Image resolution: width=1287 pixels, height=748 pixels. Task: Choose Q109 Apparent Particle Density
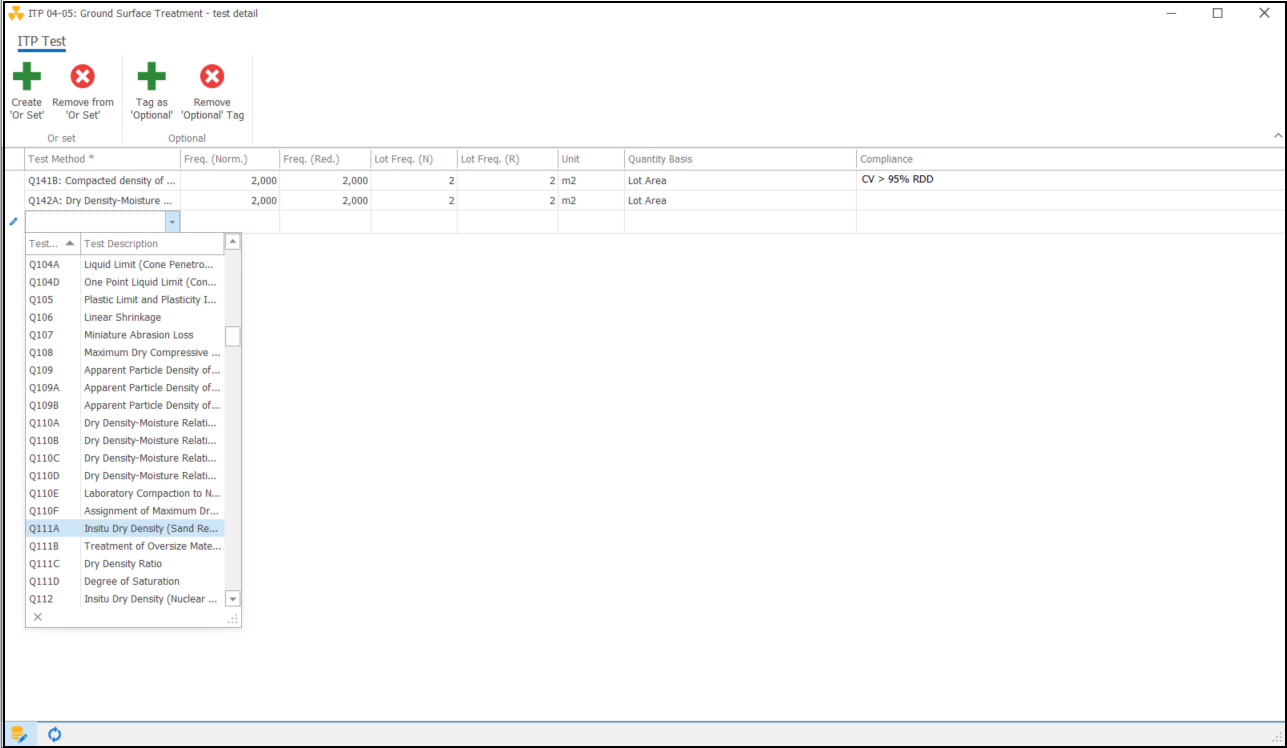point(125,370)
